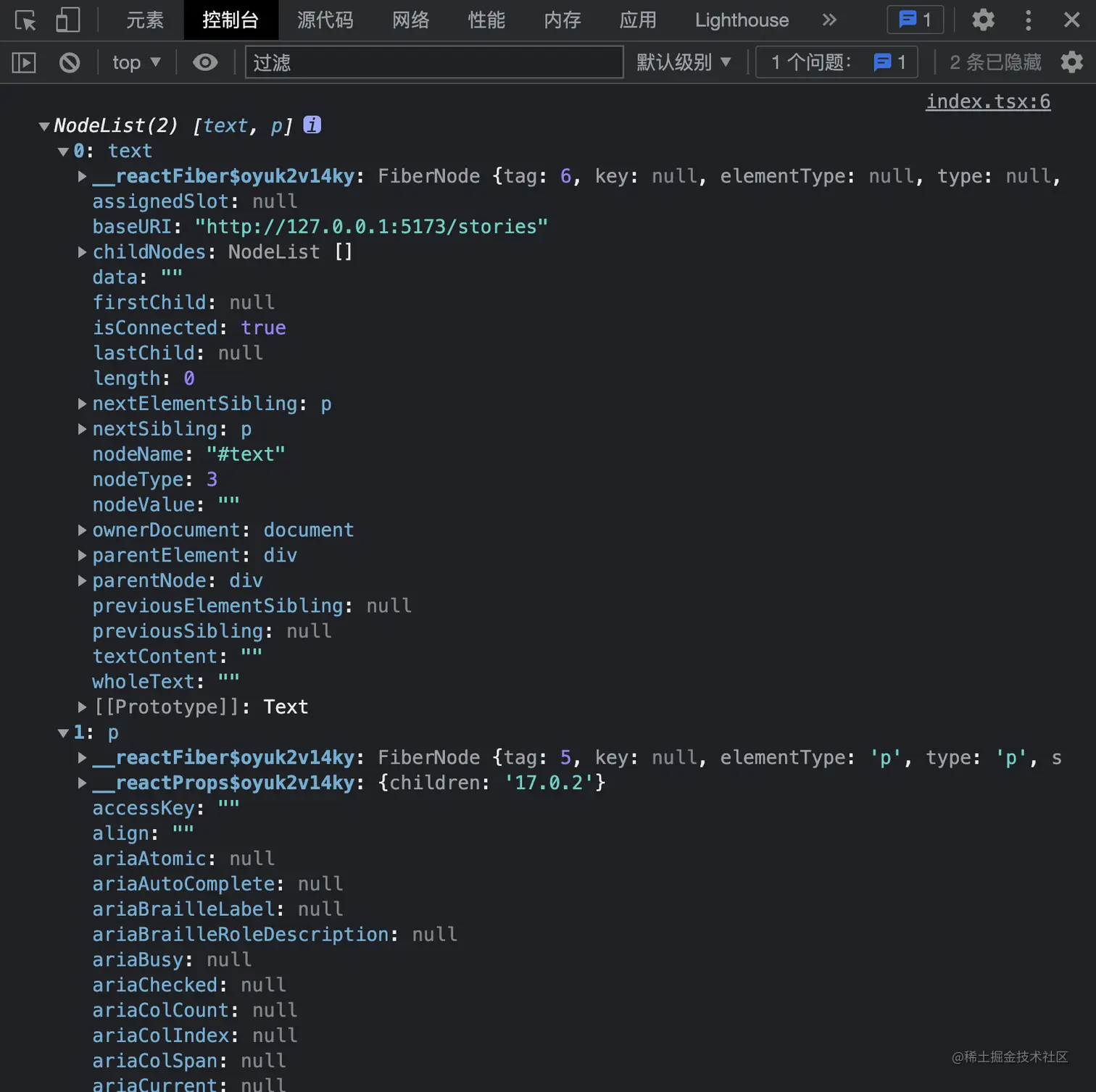Clear console with the ban icon
Viewport: 1096px width, 1092px height.
click(70, 62)
